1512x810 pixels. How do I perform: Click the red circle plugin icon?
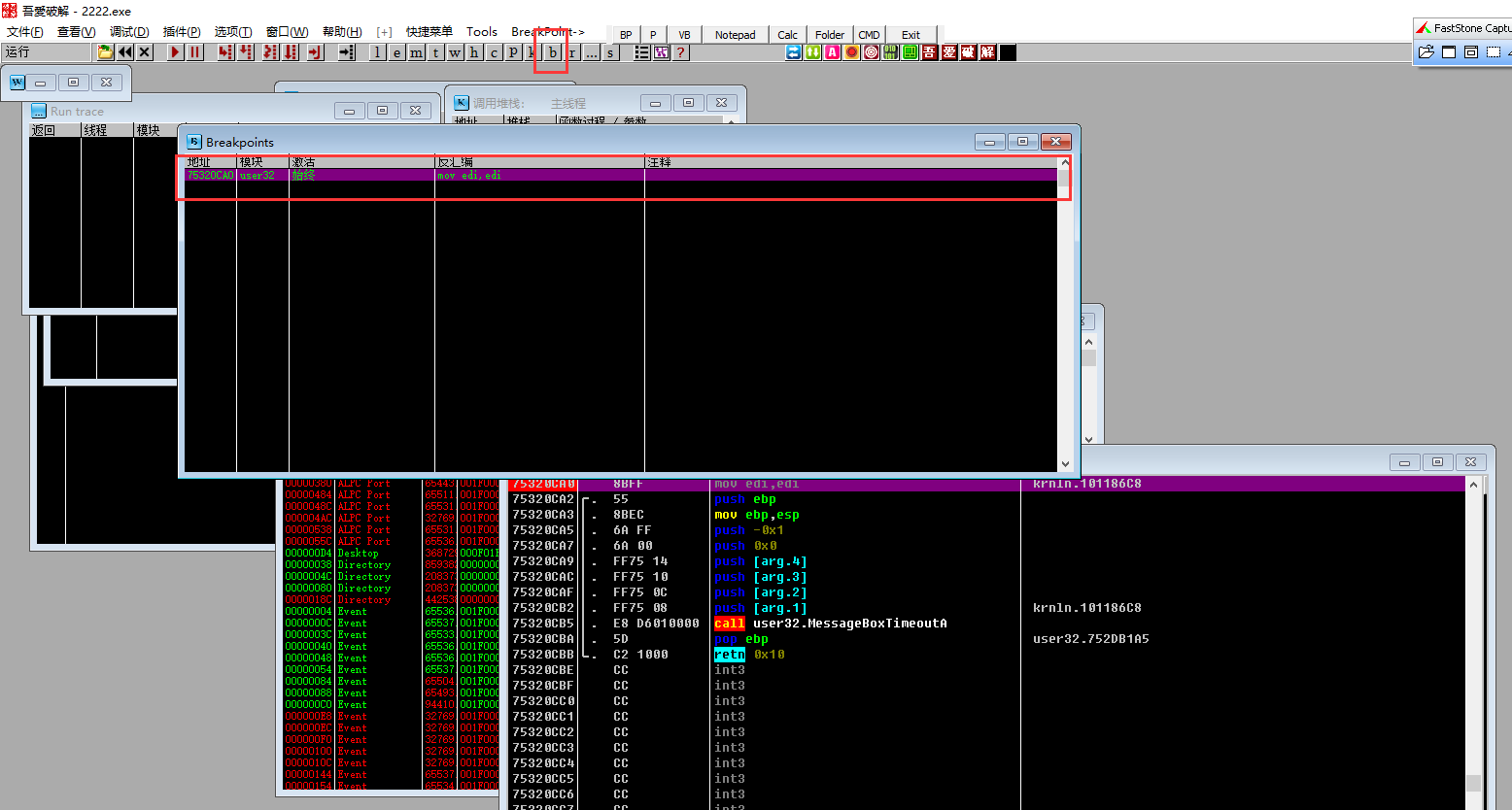pyautogui.click(x=852, y=52)
